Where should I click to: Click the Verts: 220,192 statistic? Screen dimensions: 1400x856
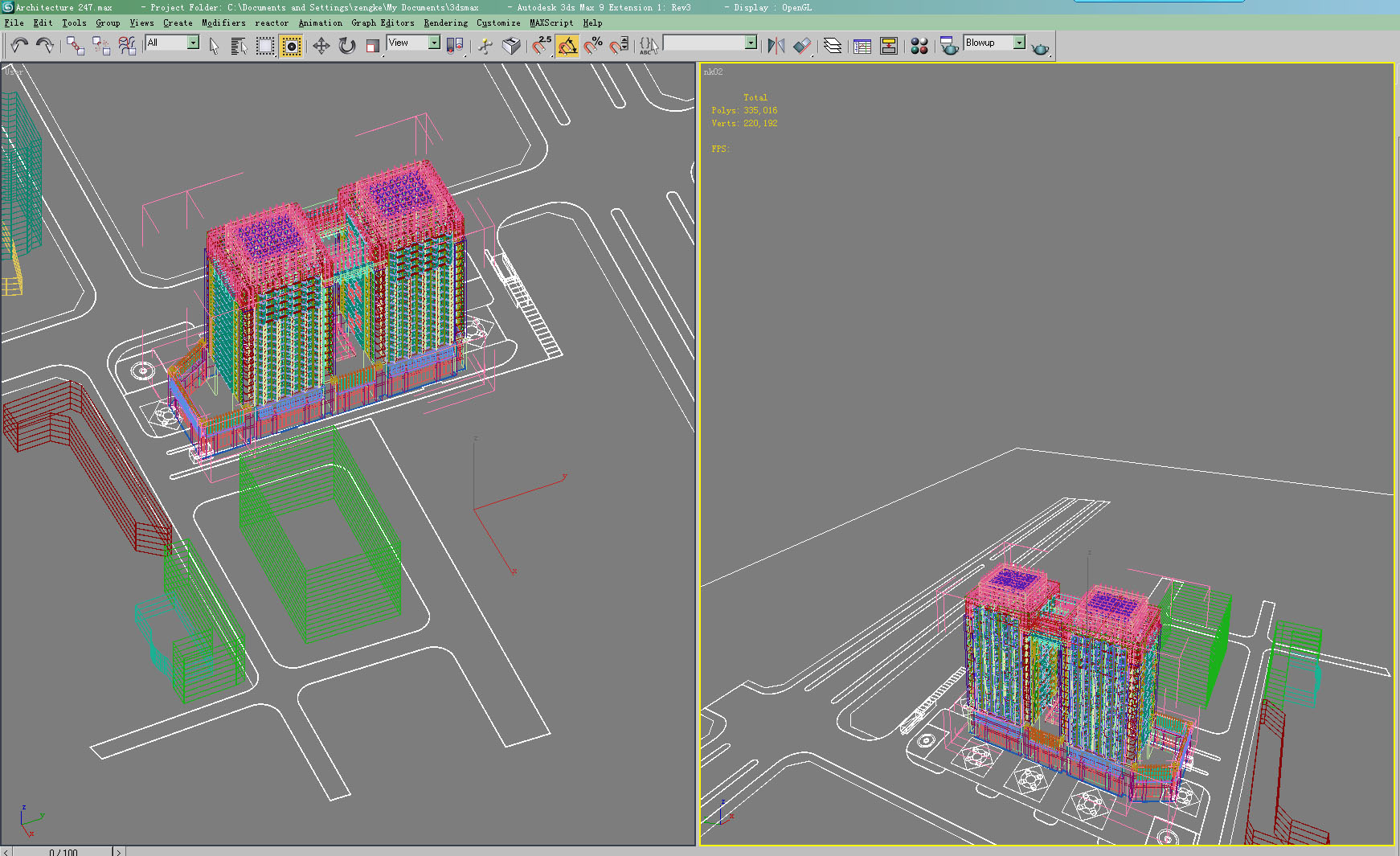[x=744, y=123]
